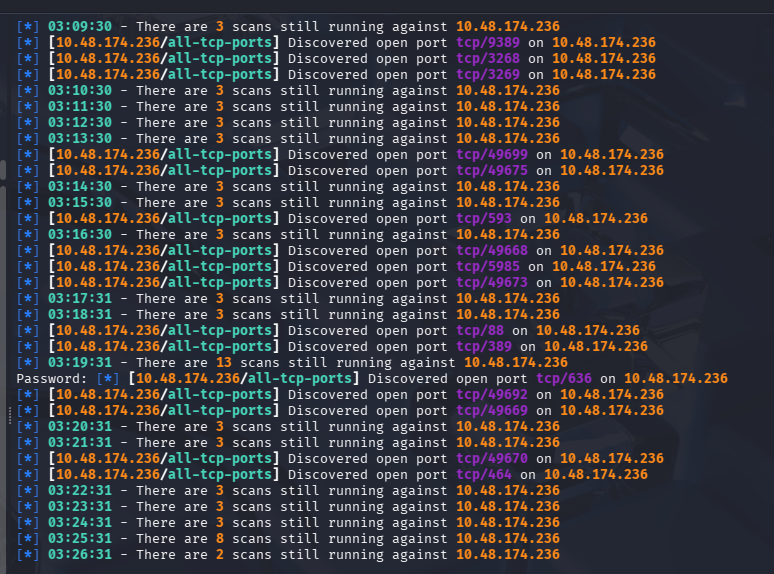Click the number 8 in 03:25:31 line
This screenshot has width=774, height=574.
(219, 539)
